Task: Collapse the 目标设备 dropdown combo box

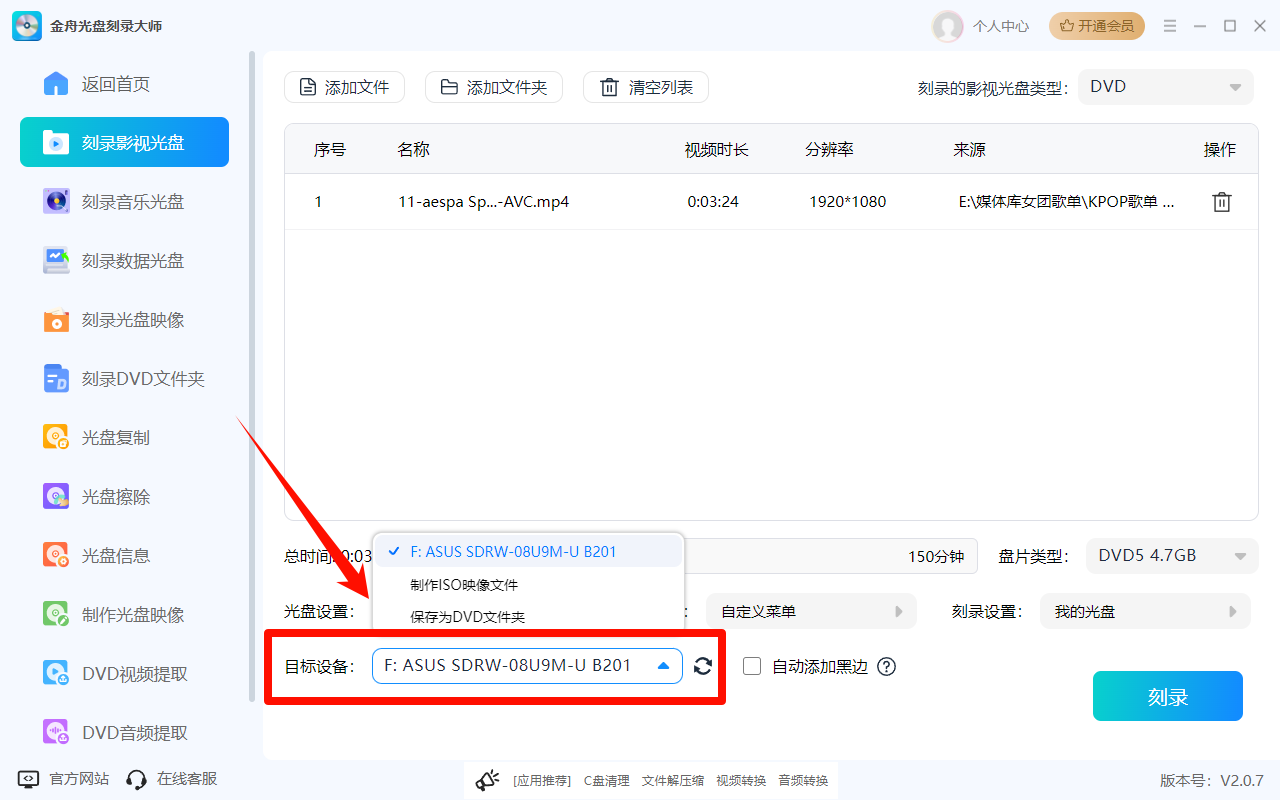Action: pos(527,665)
